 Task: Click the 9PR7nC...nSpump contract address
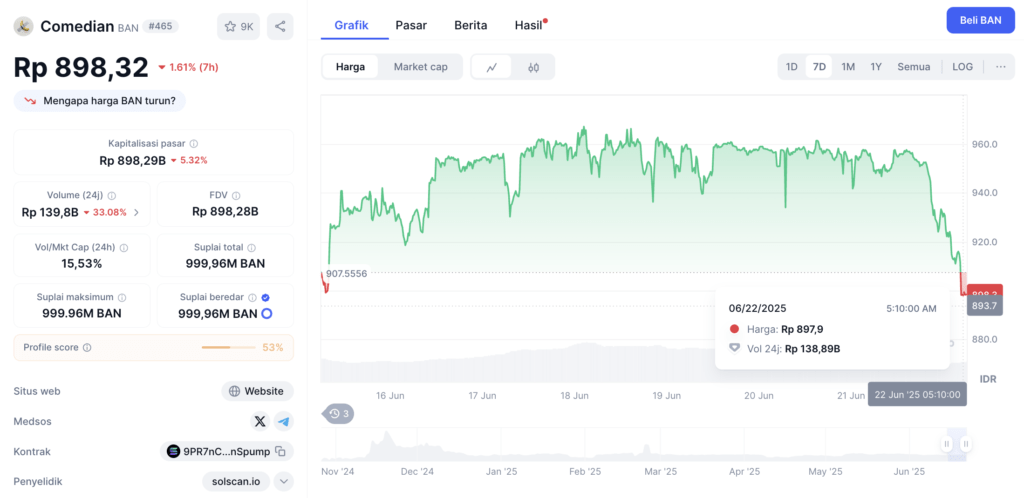(x=227, y=451)
